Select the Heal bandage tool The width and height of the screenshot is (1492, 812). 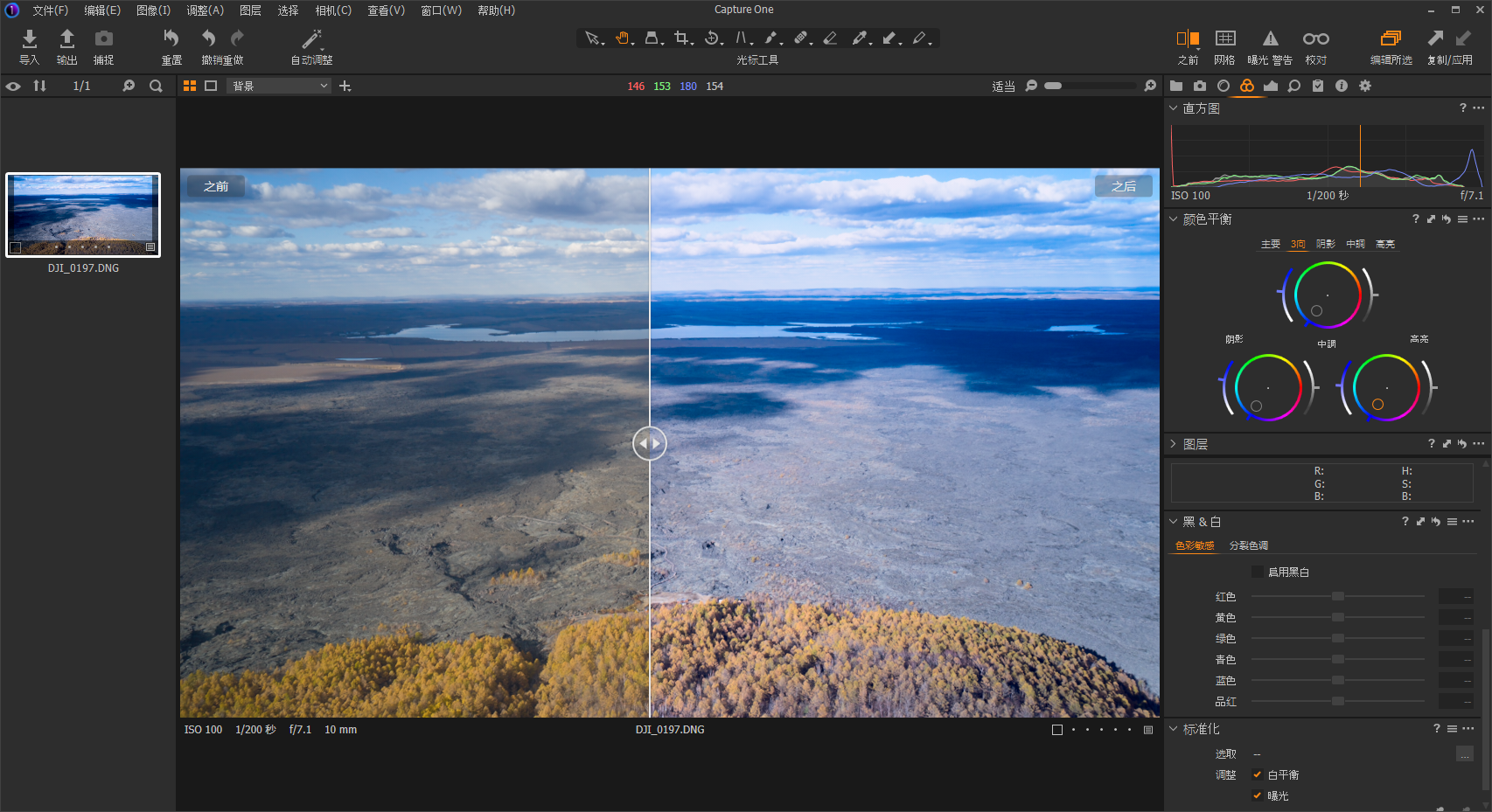click(801, 38)
